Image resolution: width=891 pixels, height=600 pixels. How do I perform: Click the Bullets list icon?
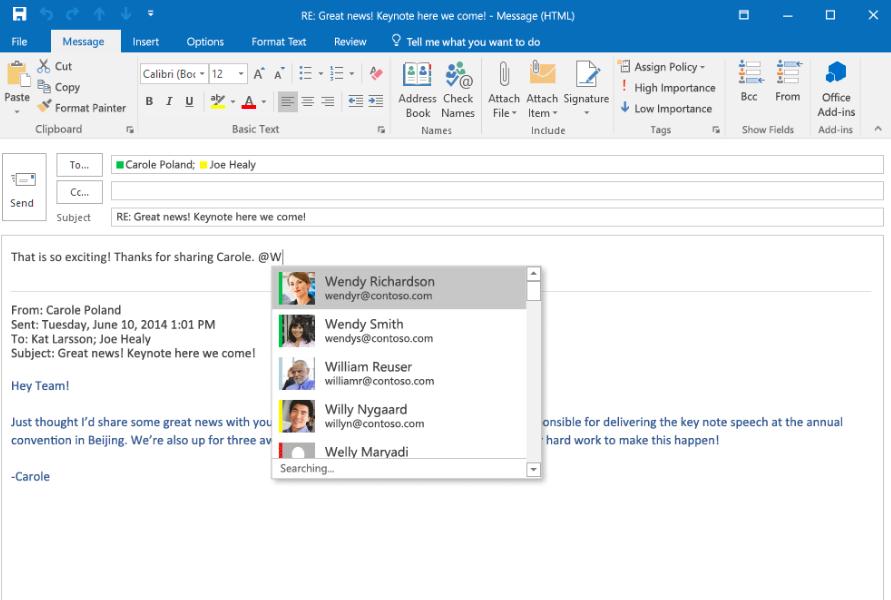click(x=306, y=73)
